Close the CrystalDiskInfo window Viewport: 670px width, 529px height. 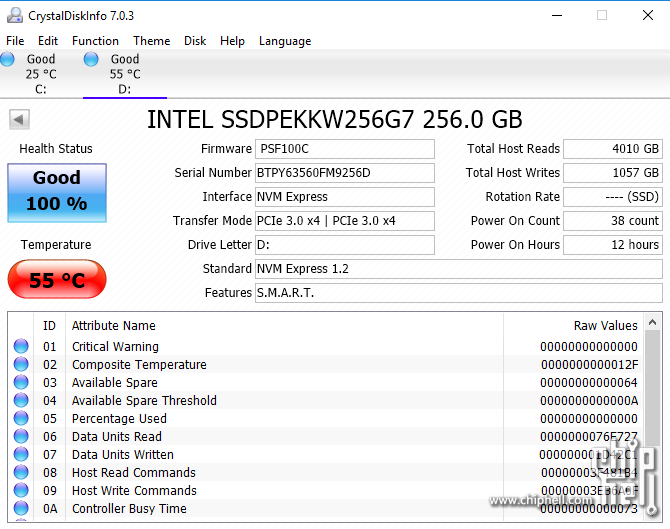(x=648, y=15)
